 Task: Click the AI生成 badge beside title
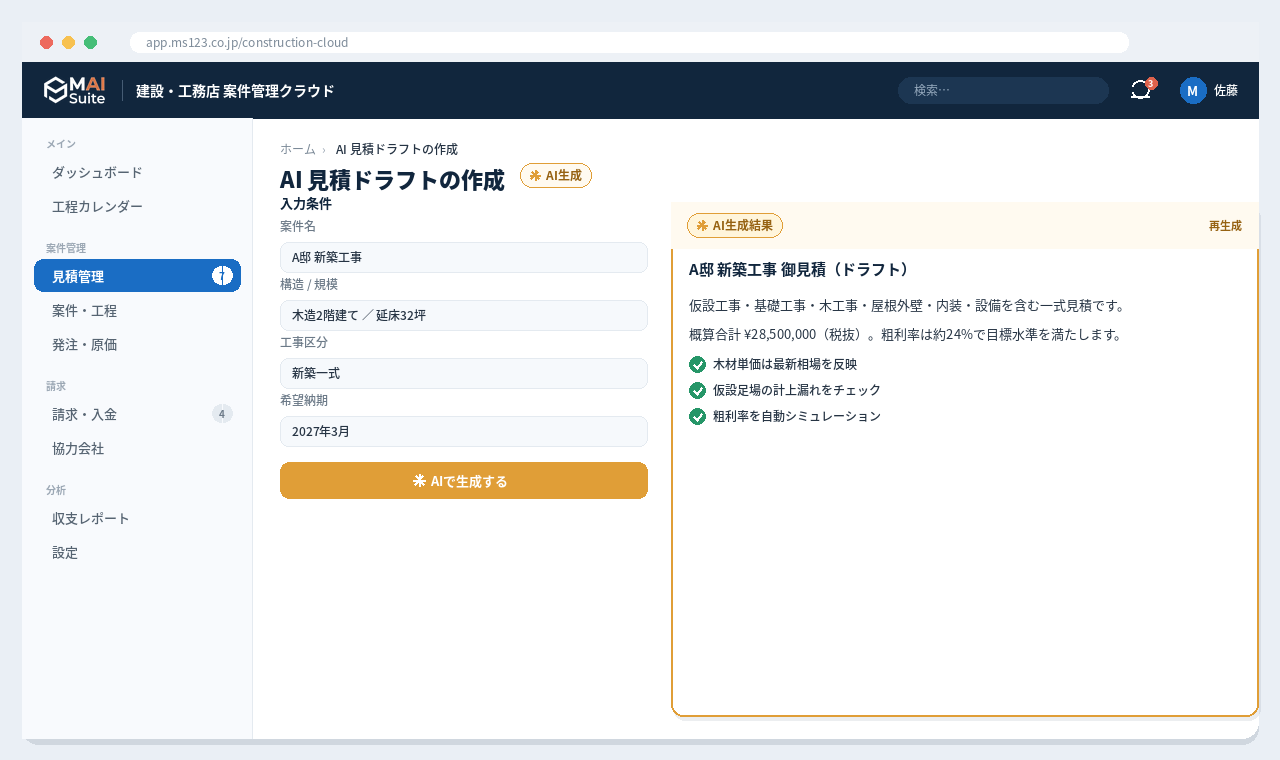pyautogui.click(x=556, y=175)
